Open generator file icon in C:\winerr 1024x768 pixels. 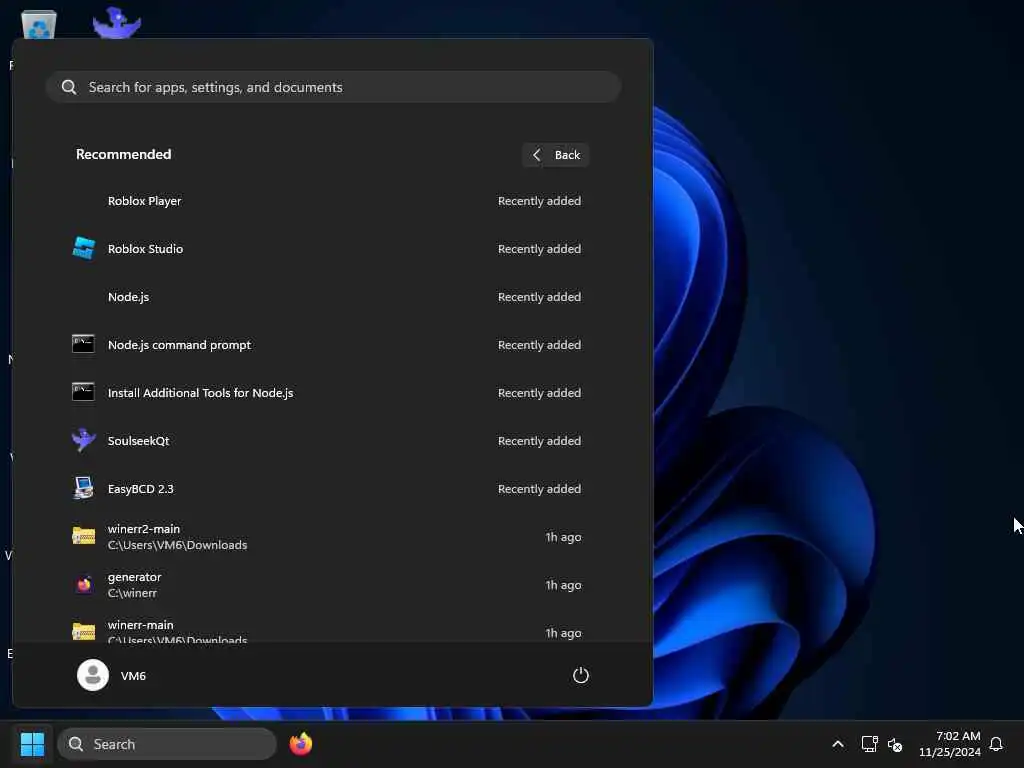(84, 584)
